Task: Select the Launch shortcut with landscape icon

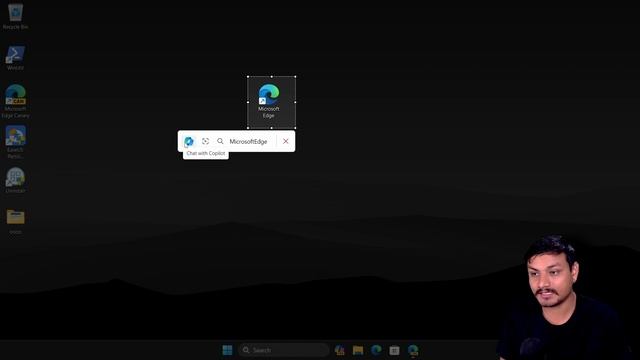Action: point(16,142)
